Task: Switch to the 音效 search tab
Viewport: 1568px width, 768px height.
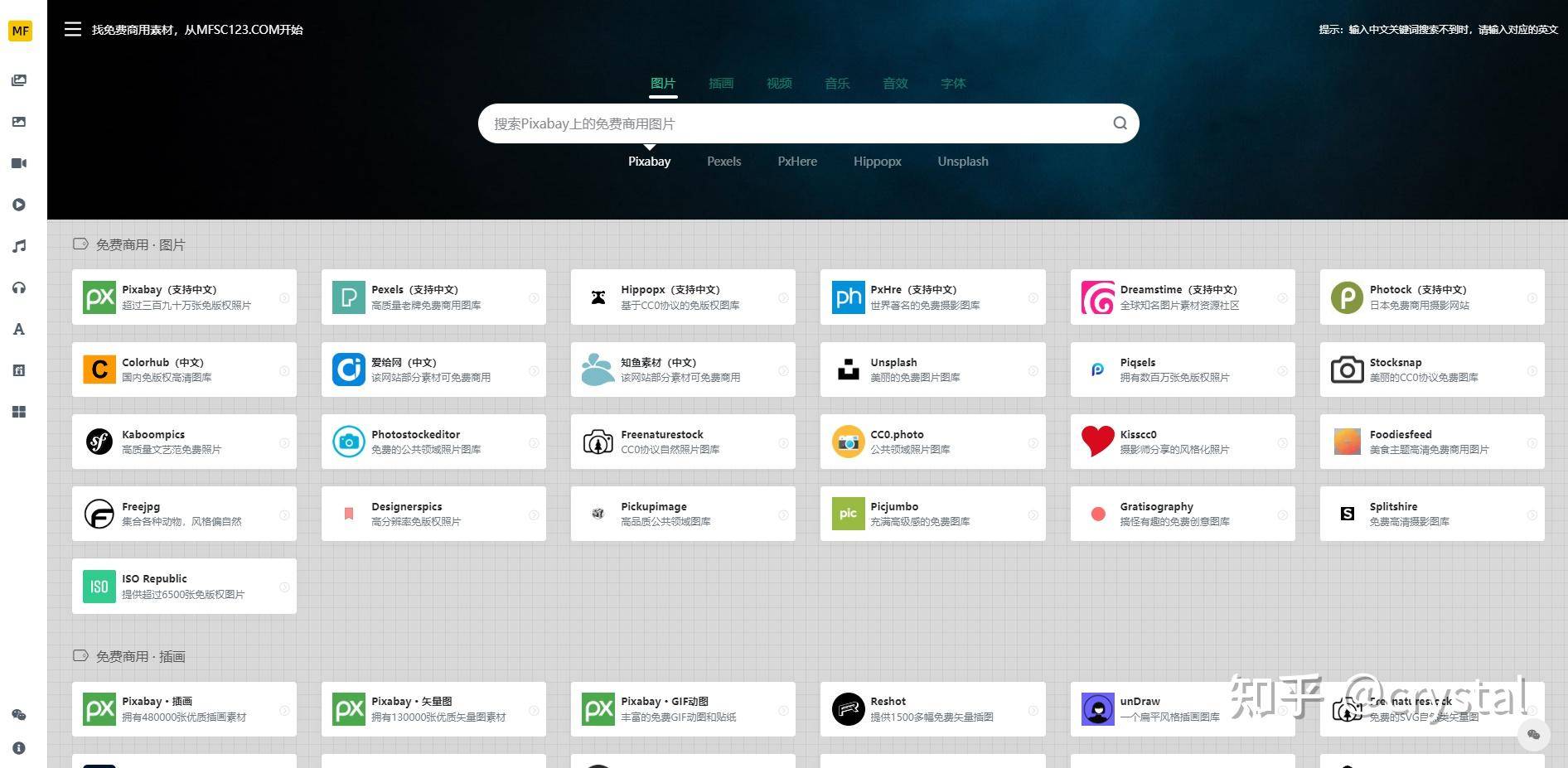Action: 895,83
